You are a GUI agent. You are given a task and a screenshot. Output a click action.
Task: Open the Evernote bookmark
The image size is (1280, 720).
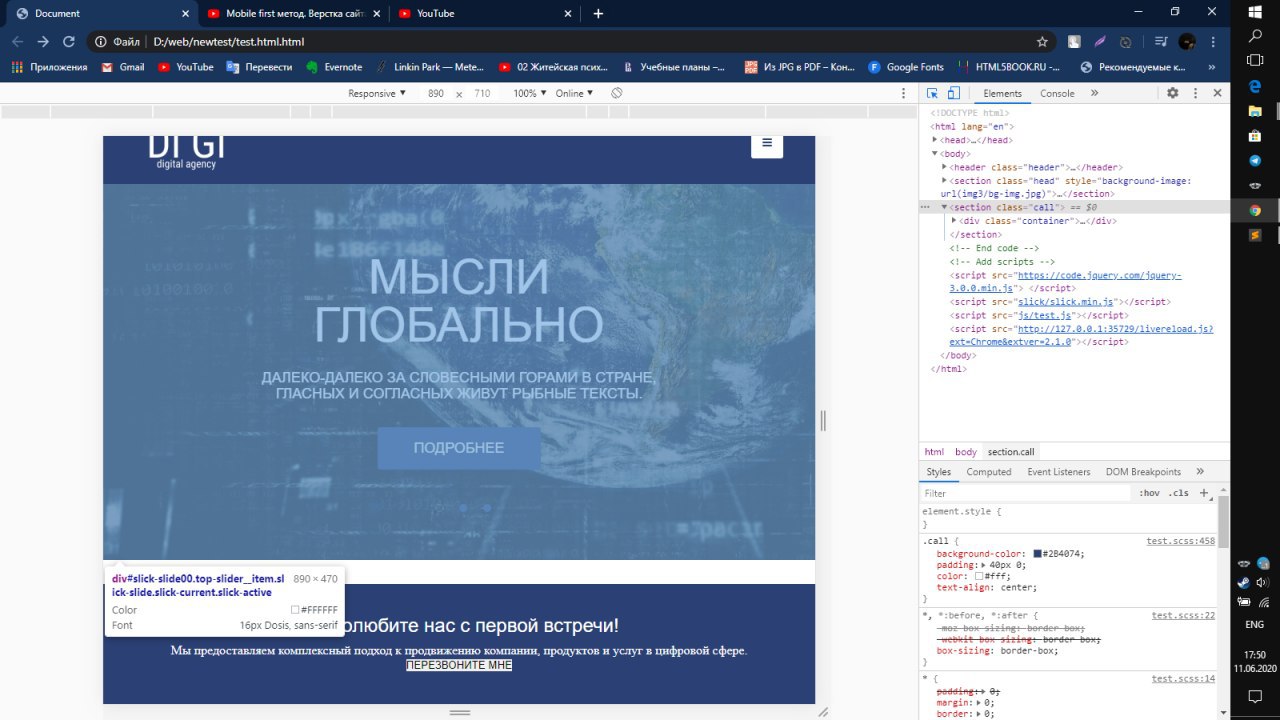pyautogui.click(x=334, y=67)
